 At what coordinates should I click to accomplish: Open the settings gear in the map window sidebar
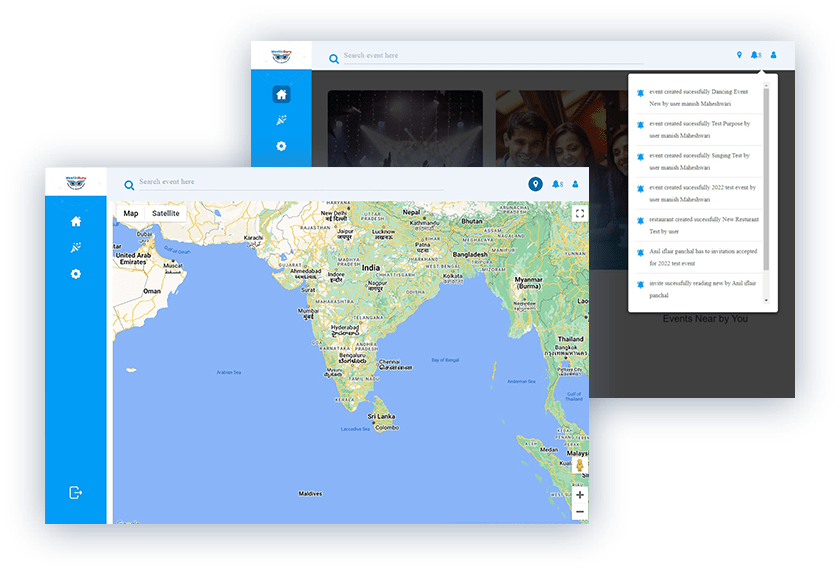pyautogui.click(x=76, y=274)
